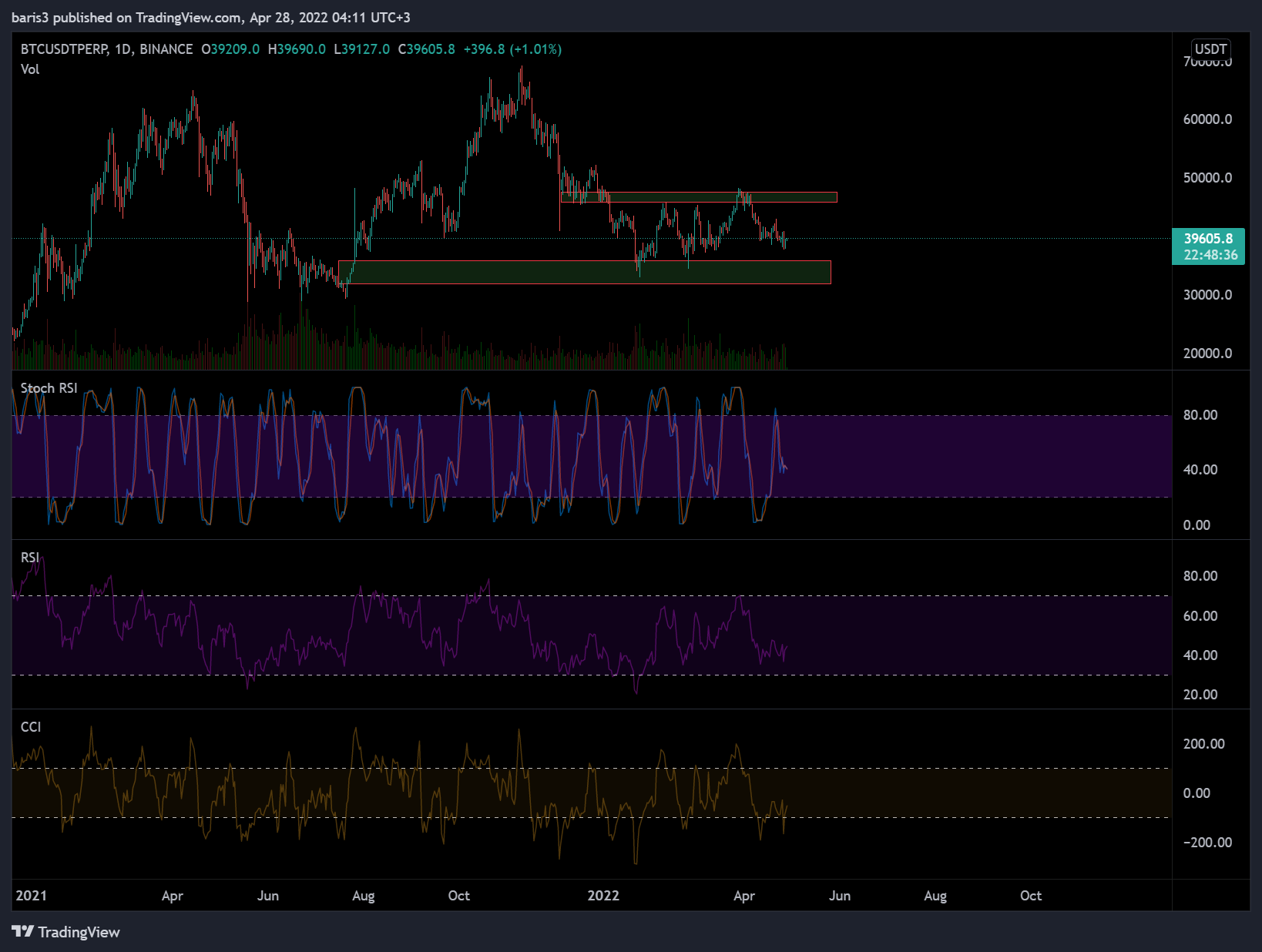Click the open value O39209.0
1262x952 pixels.
click(230, 49)
